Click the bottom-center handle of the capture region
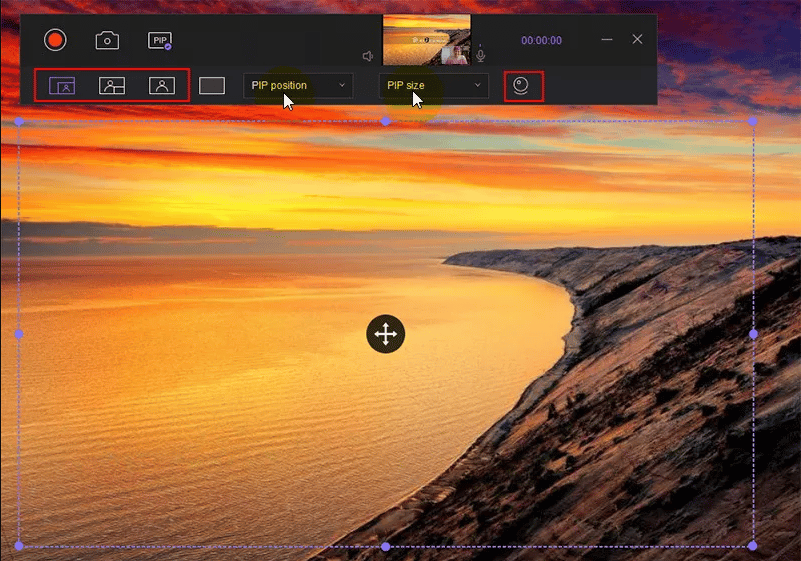Image resolution: width=801 pixels, height=561 pixels. [x=386, y=546]
